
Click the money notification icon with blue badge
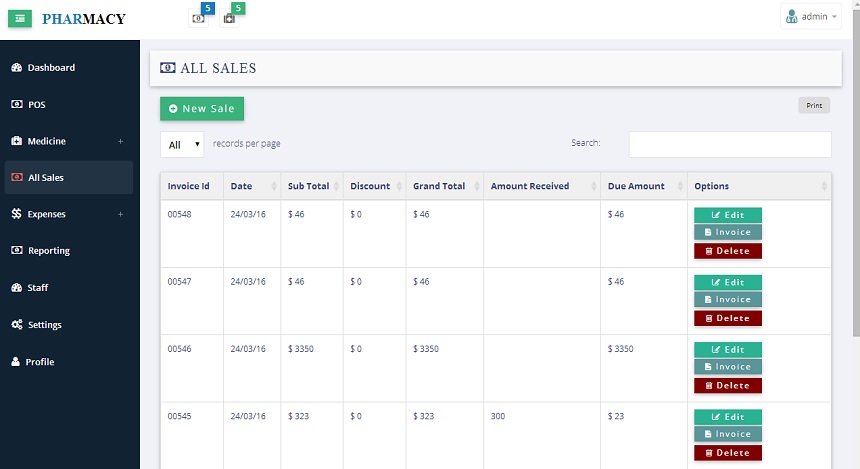[198, 18]
